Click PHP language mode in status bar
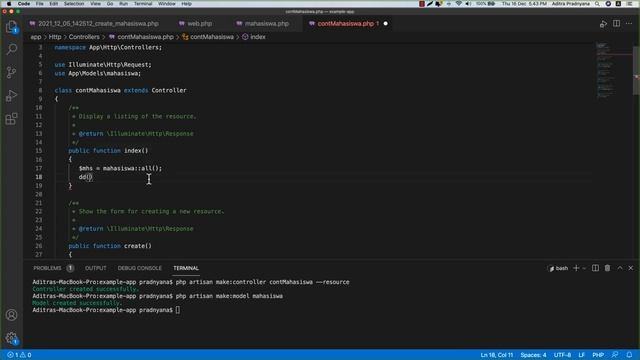Screen dimensions: 640x360 point(598,355)
